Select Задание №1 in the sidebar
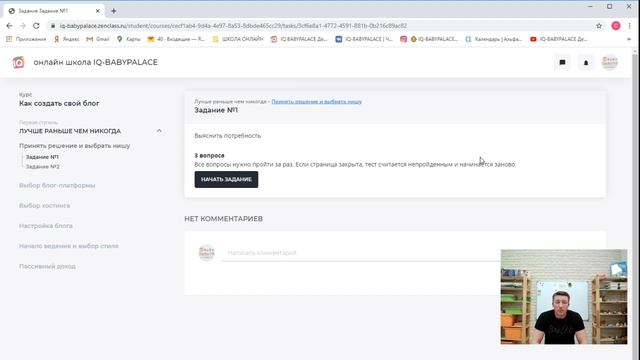640x360 pixels. pos(42,157)
